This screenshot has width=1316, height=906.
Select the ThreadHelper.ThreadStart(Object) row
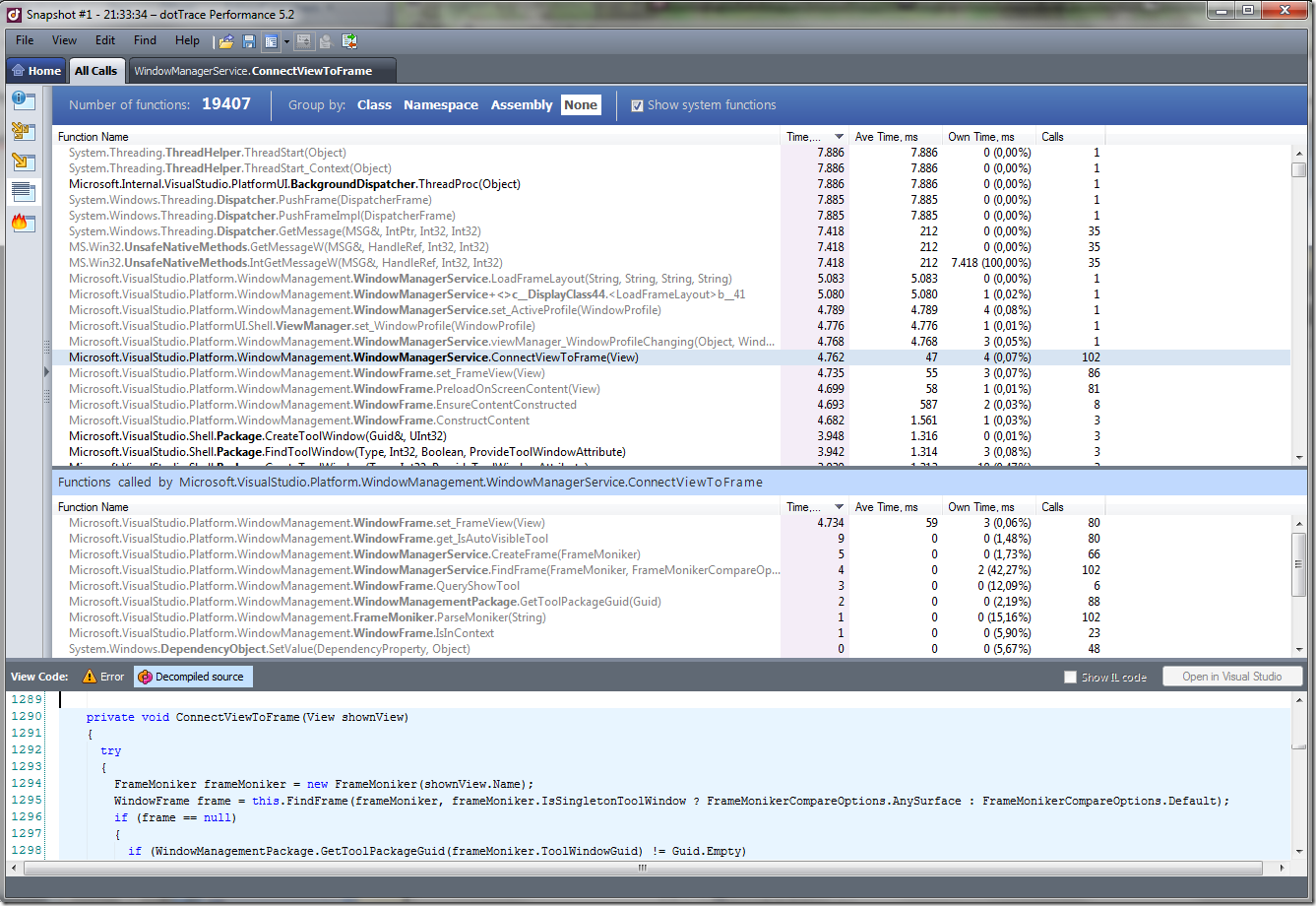click(x=672, y=153)
